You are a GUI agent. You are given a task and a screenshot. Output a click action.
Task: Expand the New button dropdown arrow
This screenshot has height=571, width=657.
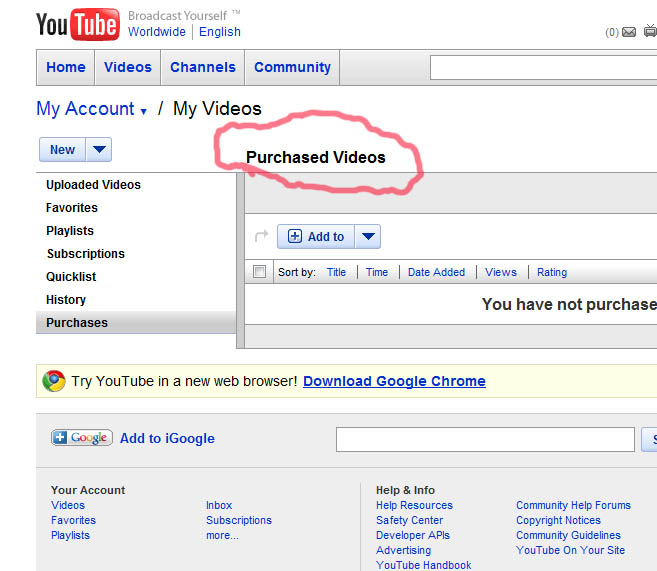pos(99,149)
